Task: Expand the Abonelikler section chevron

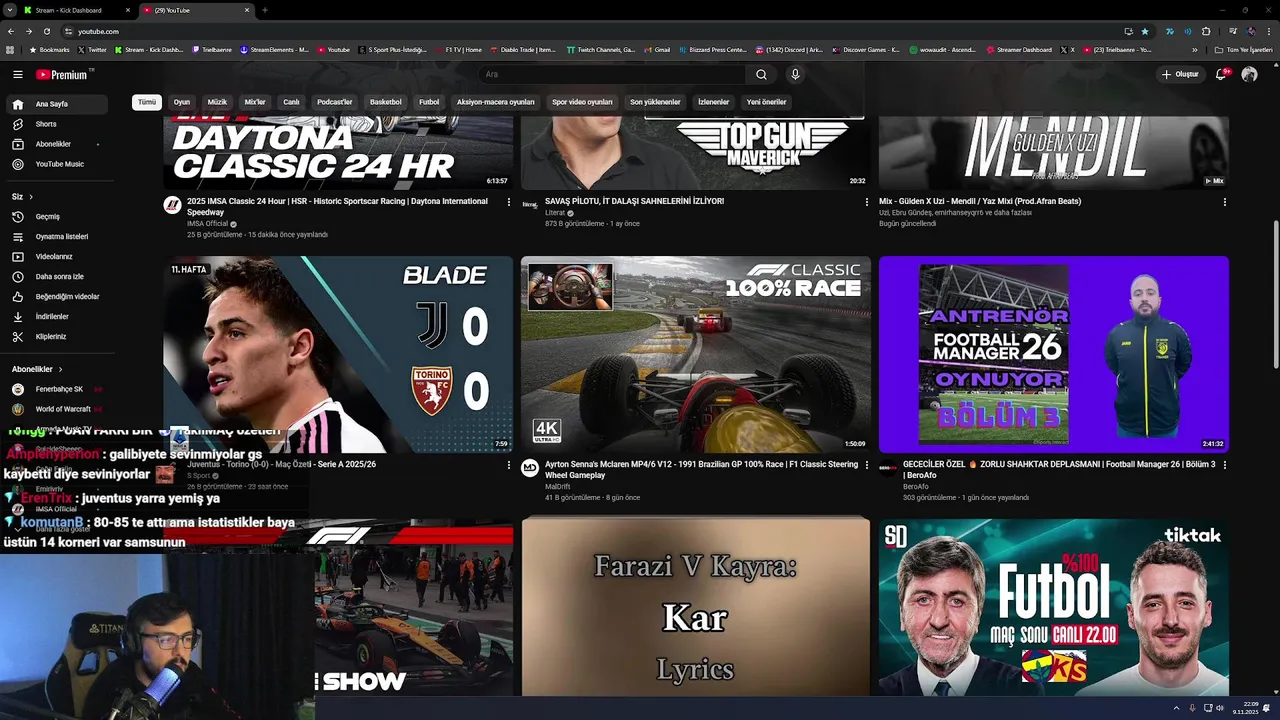Action: tap(61, 369)
